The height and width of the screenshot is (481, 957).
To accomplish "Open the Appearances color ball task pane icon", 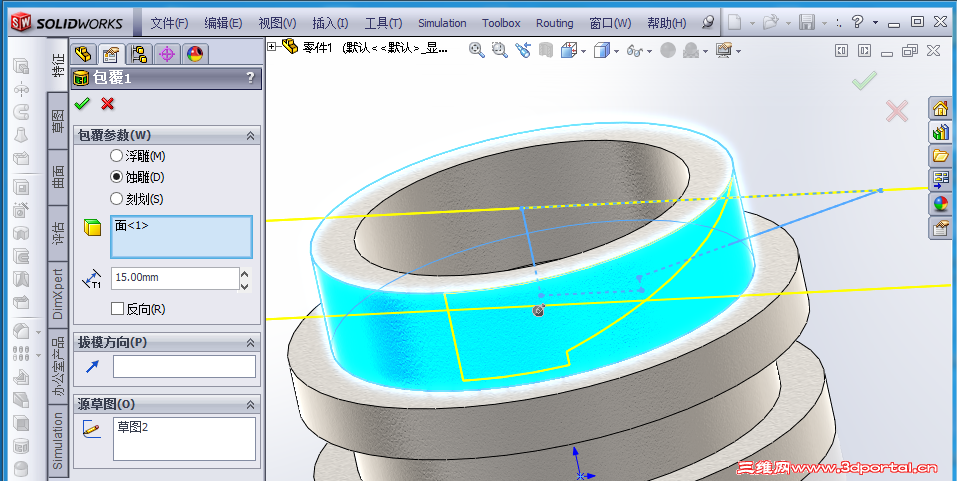I will (x=940, y=203).
